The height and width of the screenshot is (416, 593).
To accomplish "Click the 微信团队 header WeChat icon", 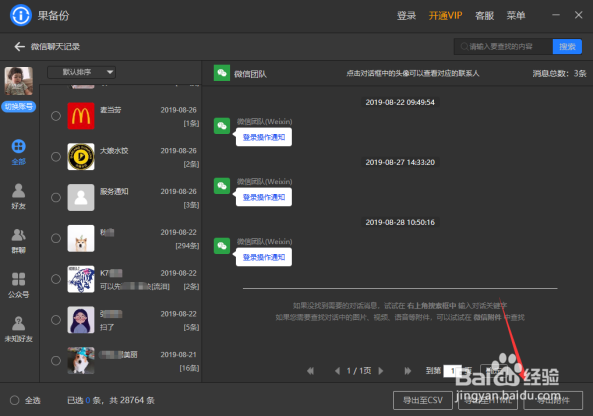I will coord(222,73).
